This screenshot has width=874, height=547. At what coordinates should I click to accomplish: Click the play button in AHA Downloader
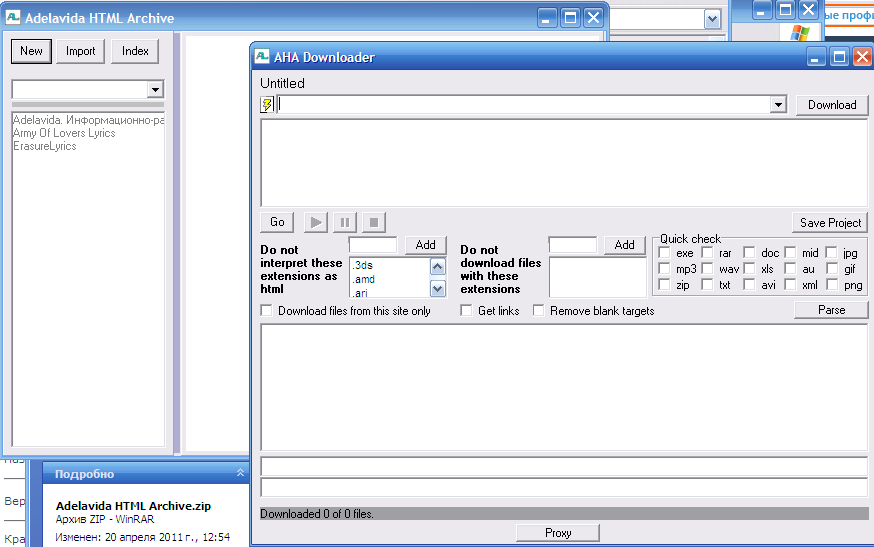tap(315, 222)
